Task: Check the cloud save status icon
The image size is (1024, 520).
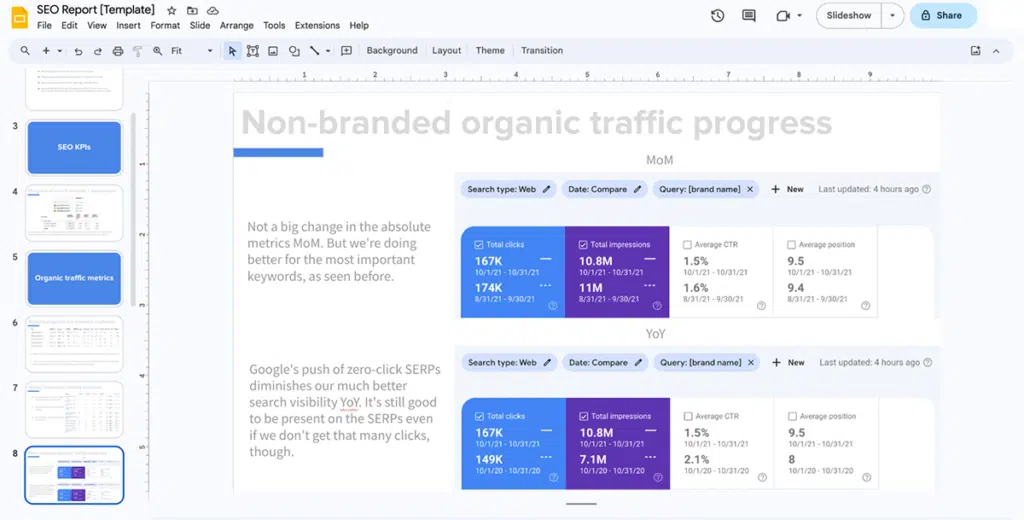Action: (x=213, y=10)
